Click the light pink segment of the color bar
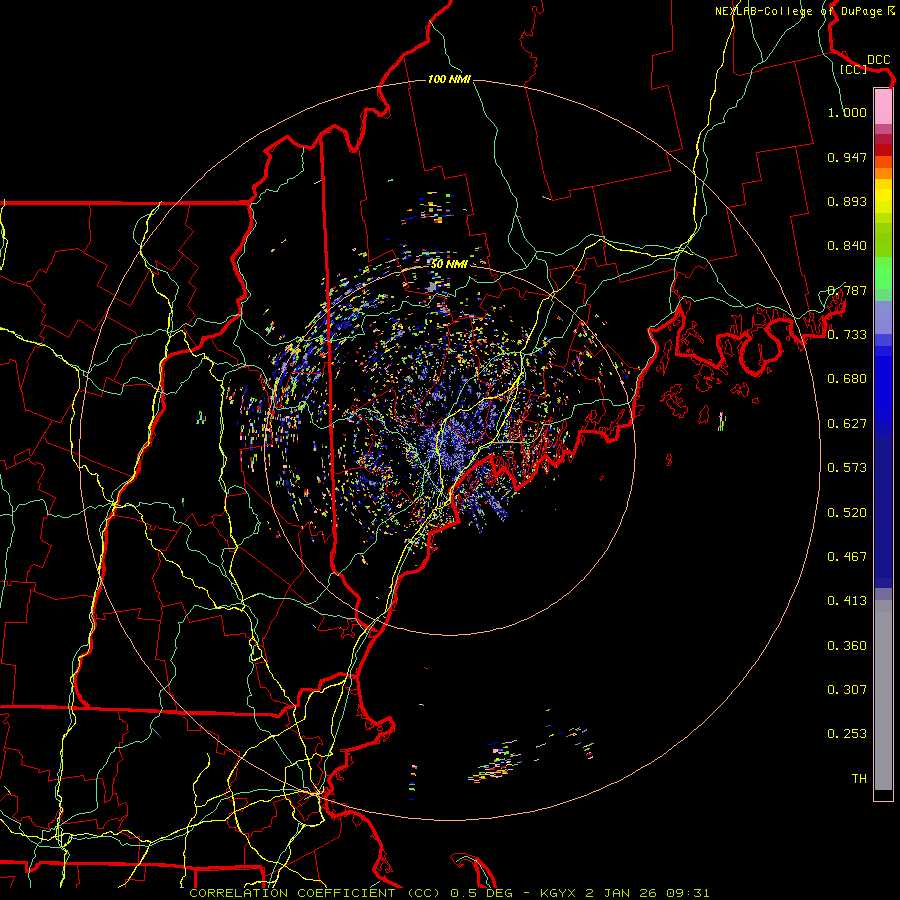900x900 pixels. [883, 107]
